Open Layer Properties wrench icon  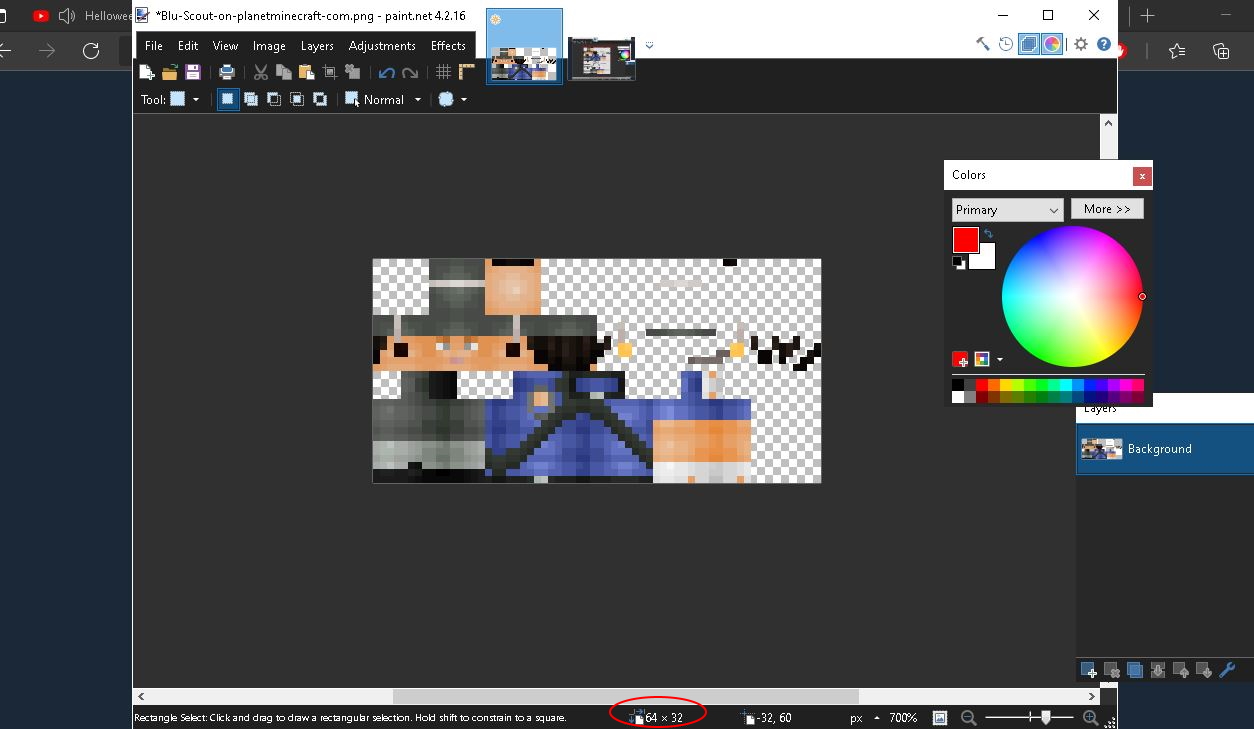pyautogui.click(x=1228, y=670)
